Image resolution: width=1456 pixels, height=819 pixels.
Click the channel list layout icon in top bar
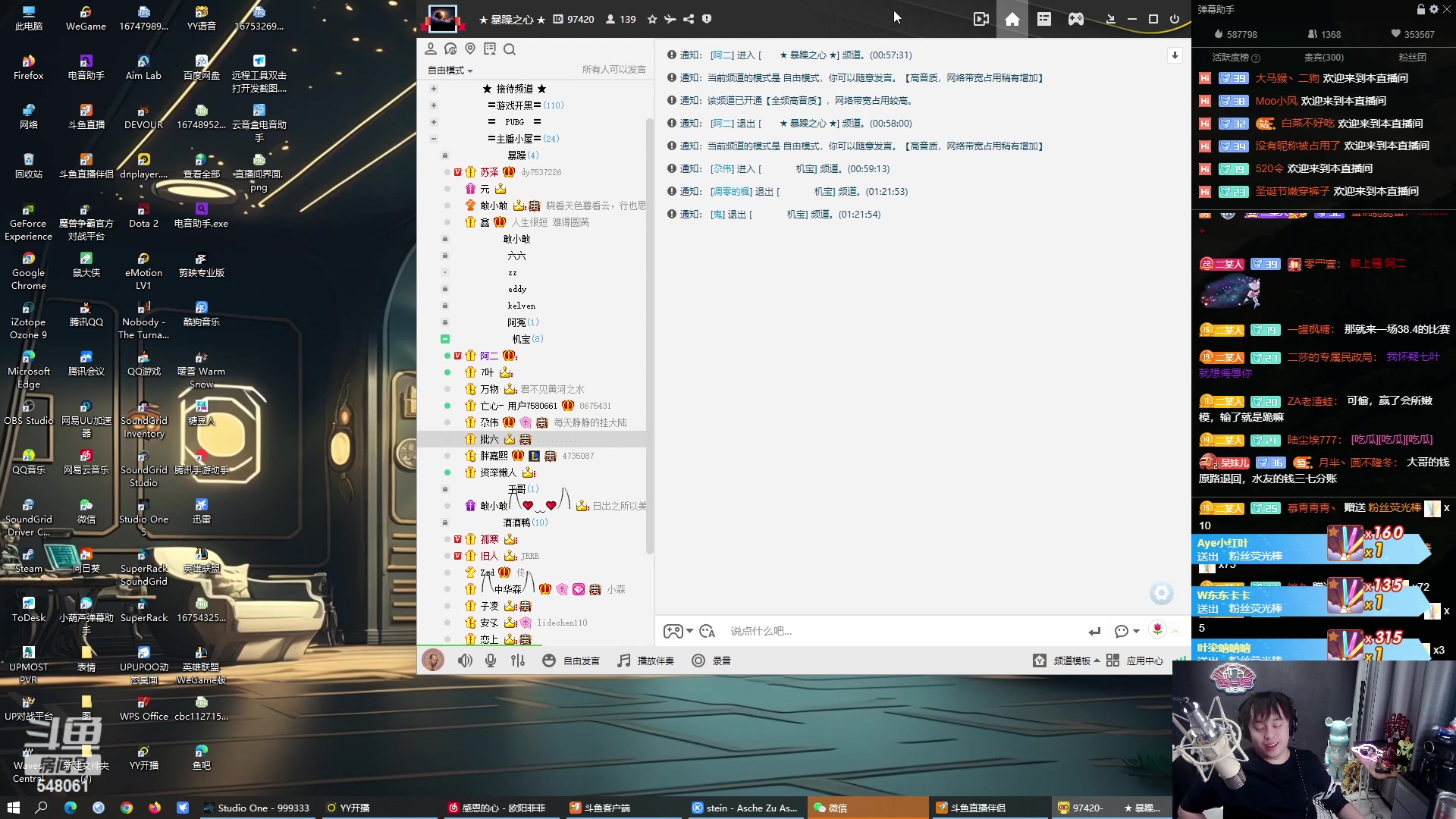click(x=1044, y=19)
